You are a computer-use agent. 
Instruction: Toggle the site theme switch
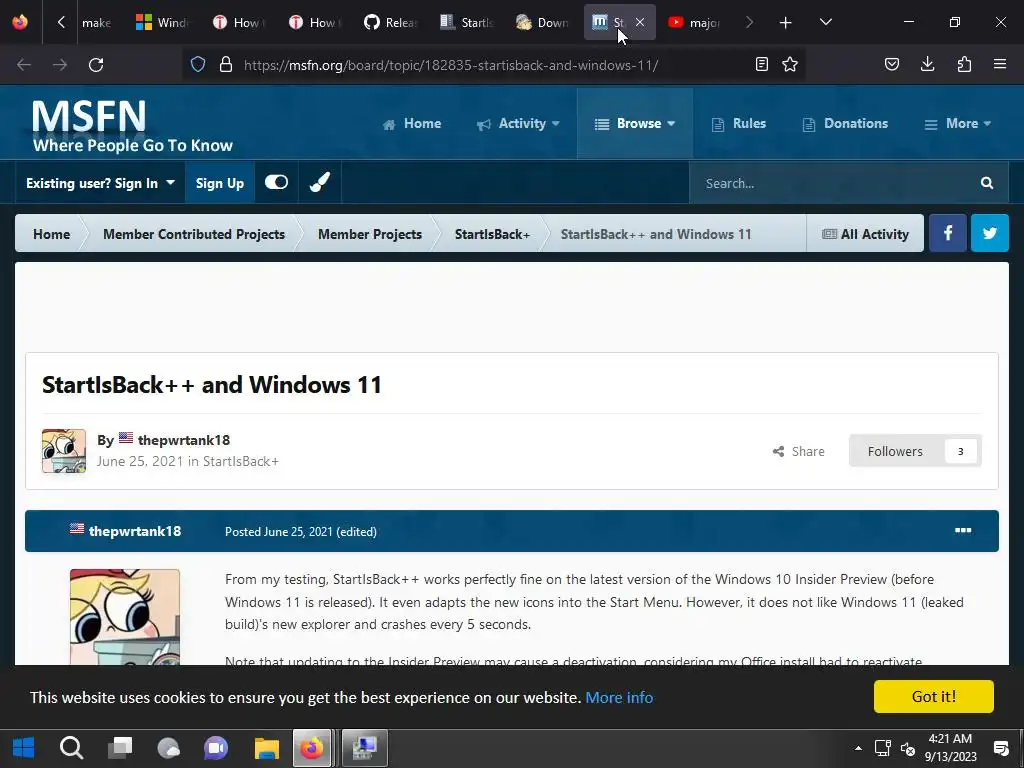coord(276,182)
